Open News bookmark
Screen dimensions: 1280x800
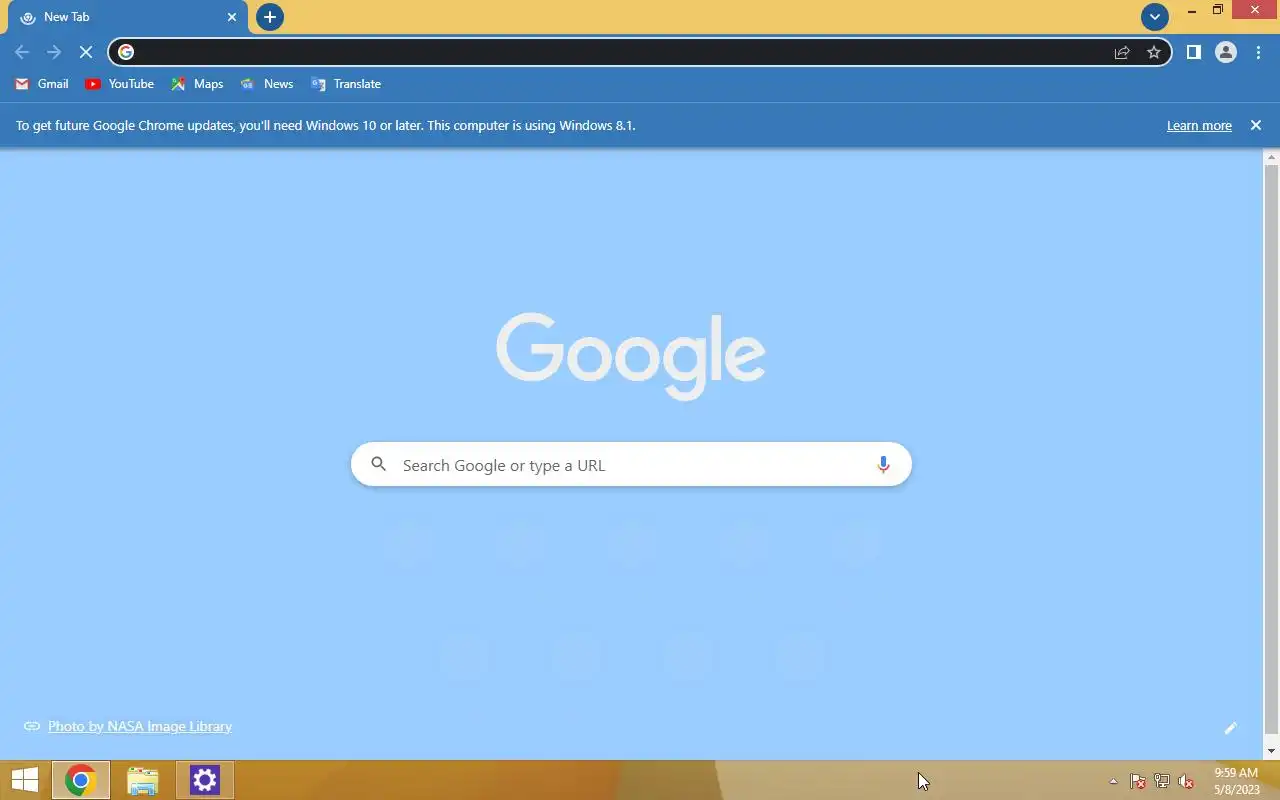267,84
